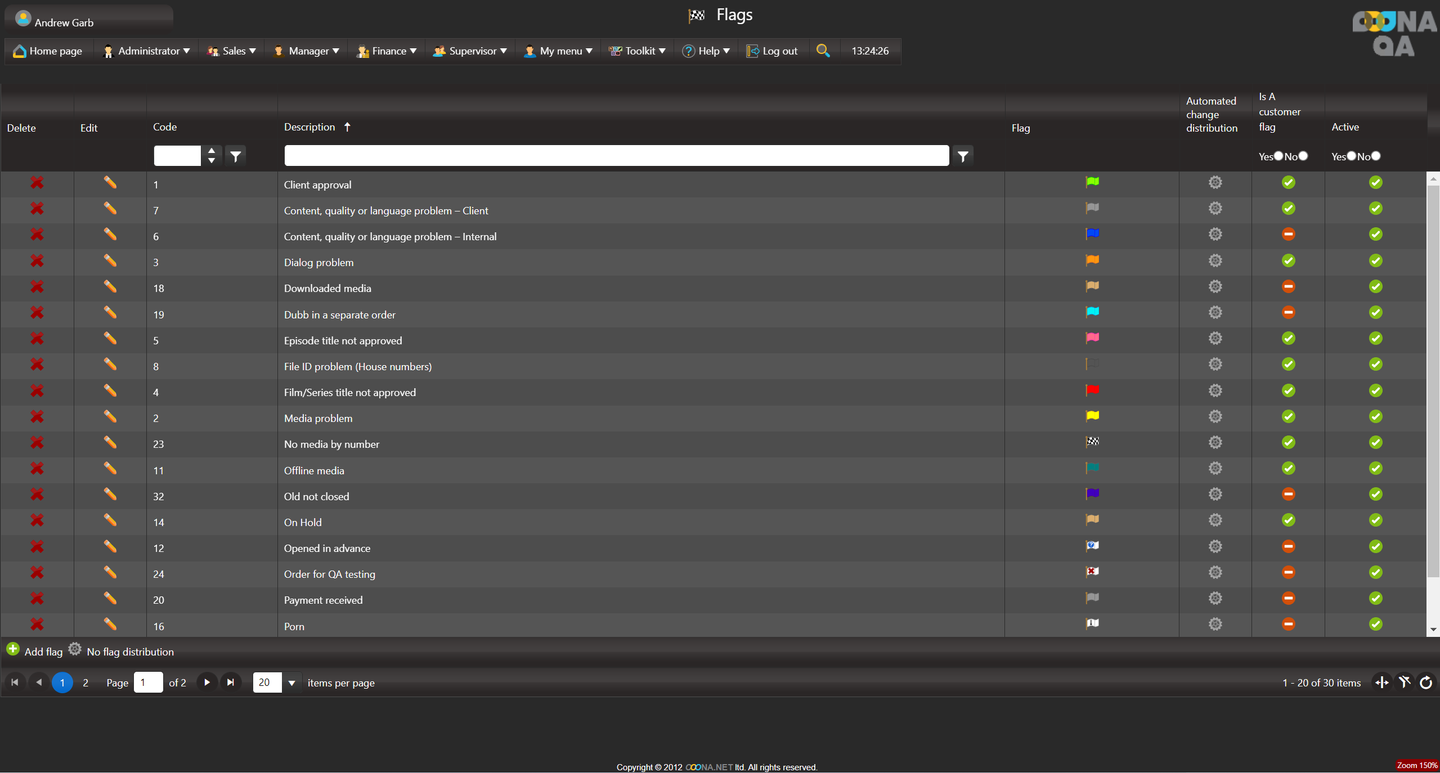This screenshot has height=773, width=1440.
Task: Go to Home page
Action: [x=47, y=51]
